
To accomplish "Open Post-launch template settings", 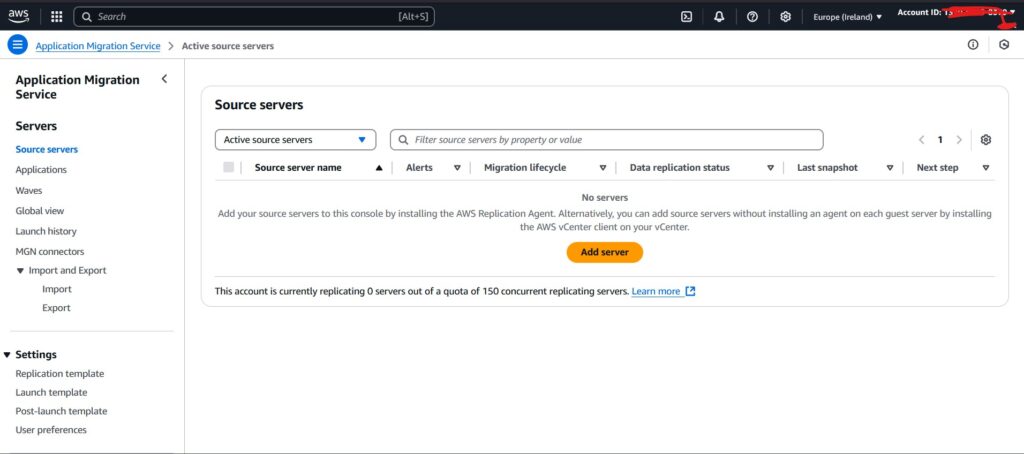I will click(61, 412).
